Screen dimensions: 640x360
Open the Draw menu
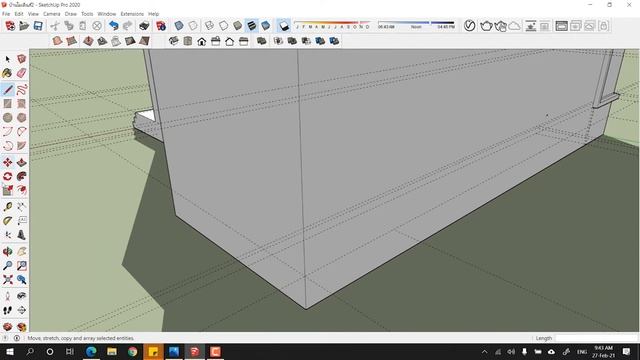point(71,14)
